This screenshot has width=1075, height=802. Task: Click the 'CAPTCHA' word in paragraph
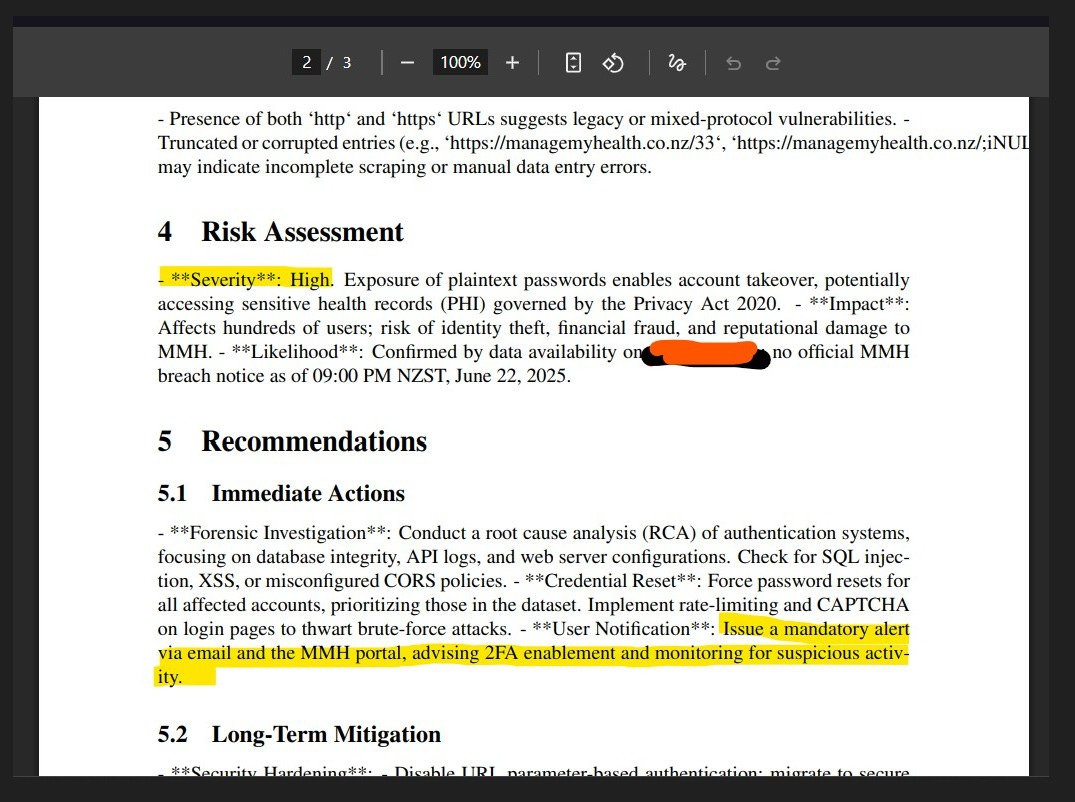pyautogui.click(x=862, y=605)
